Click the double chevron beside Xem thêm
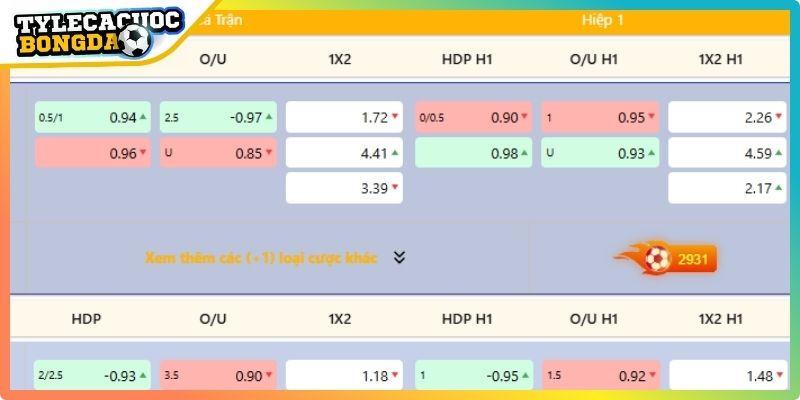This screenshot has width=800, height=400. pos(399,258)
